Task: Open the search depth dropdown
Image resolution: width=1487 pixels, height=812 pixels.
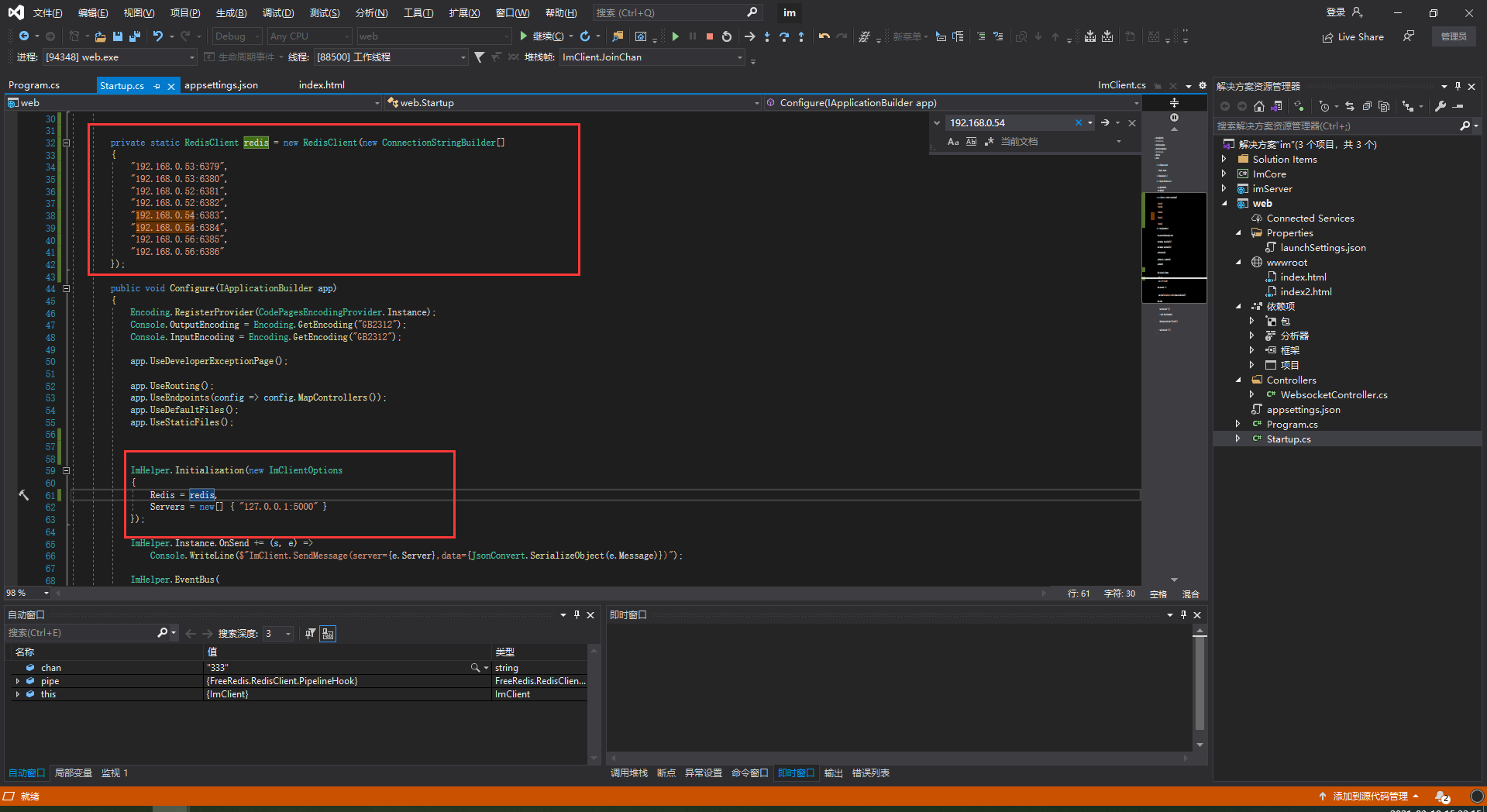Action: click(x=288, y=634)
